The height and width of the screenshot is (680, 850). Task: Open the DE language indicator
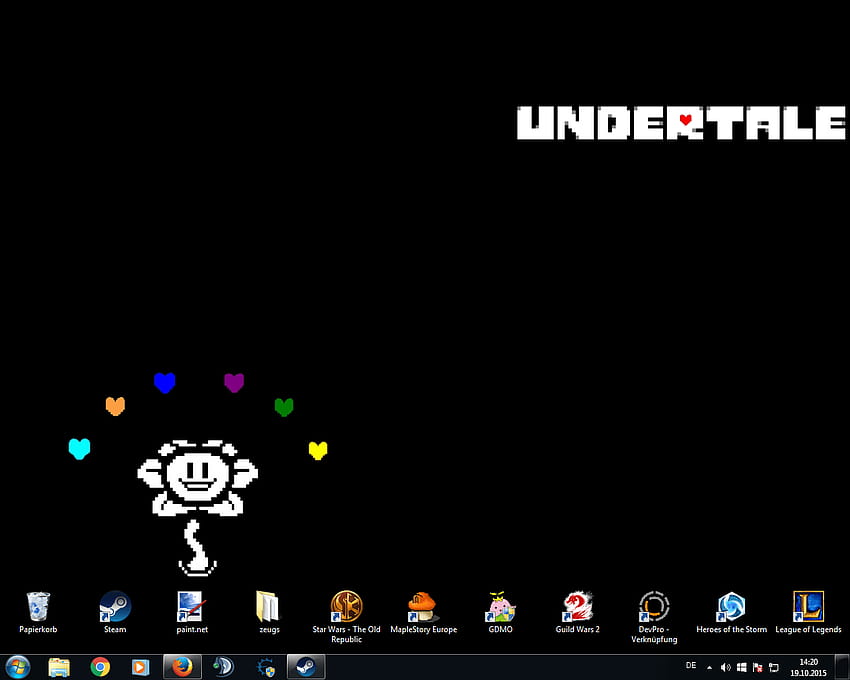691,665
